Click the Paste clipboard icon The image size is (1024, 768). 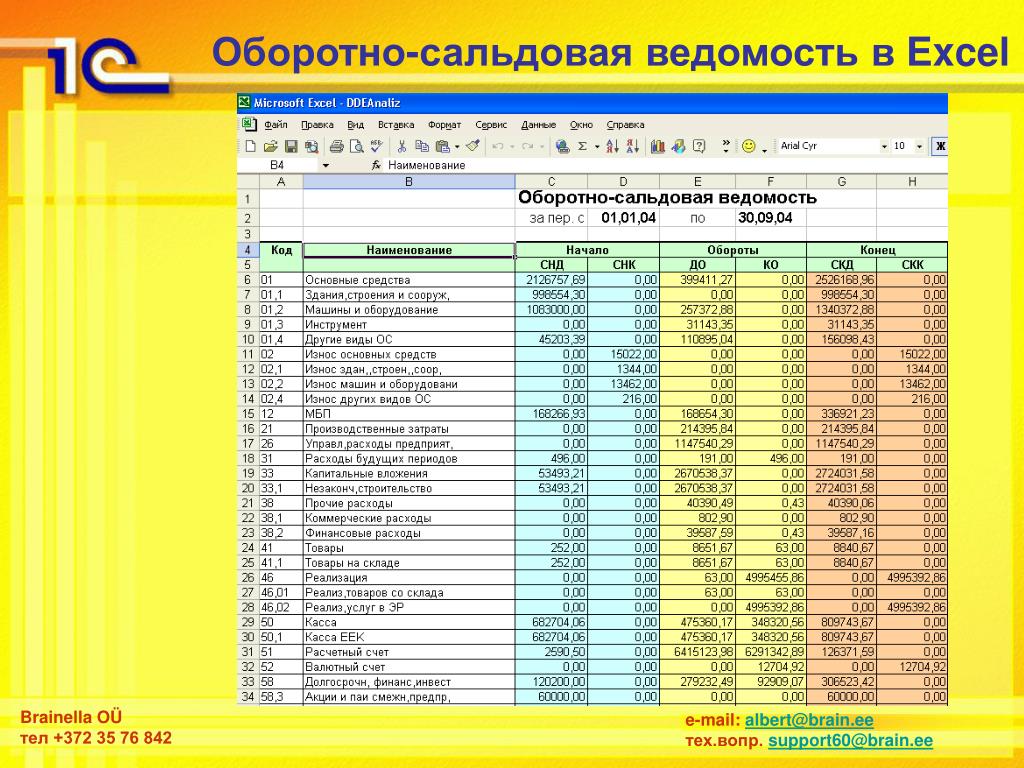pos(443,146)
